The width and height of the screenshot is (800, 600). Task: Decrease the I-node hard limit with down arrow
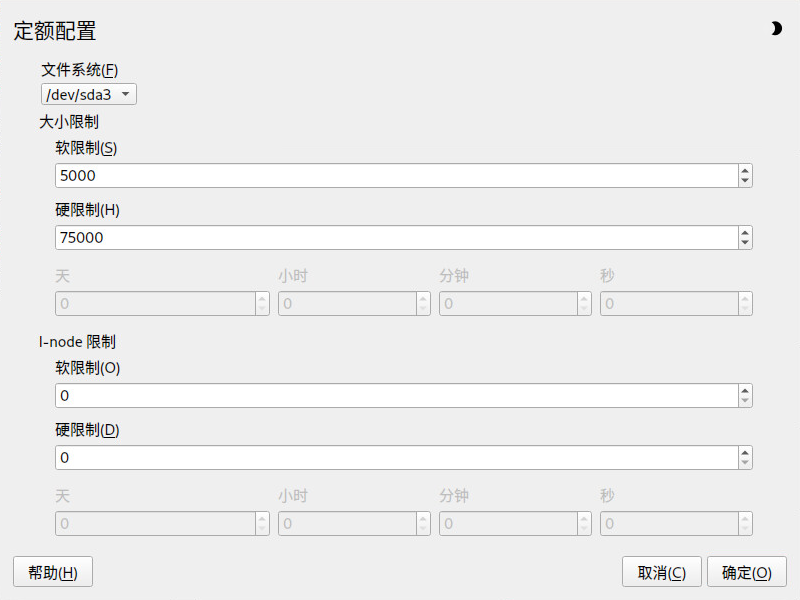745,464
